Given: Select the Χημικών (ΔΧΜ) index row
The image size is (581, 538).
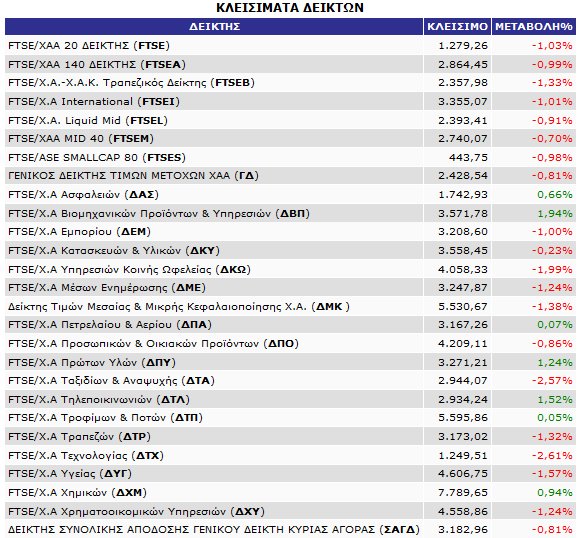Looking at the screenshot, I should coord(290,492).
